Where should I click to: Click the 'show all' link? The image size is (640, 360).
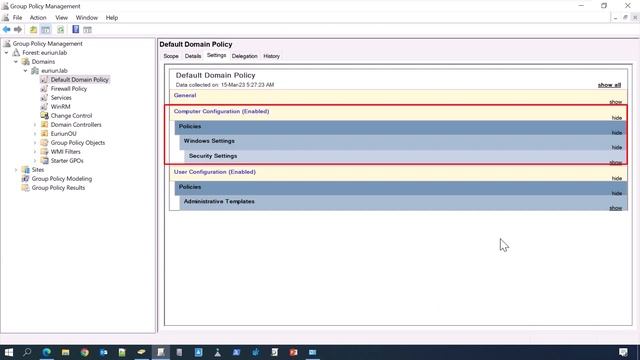(609, 85)
